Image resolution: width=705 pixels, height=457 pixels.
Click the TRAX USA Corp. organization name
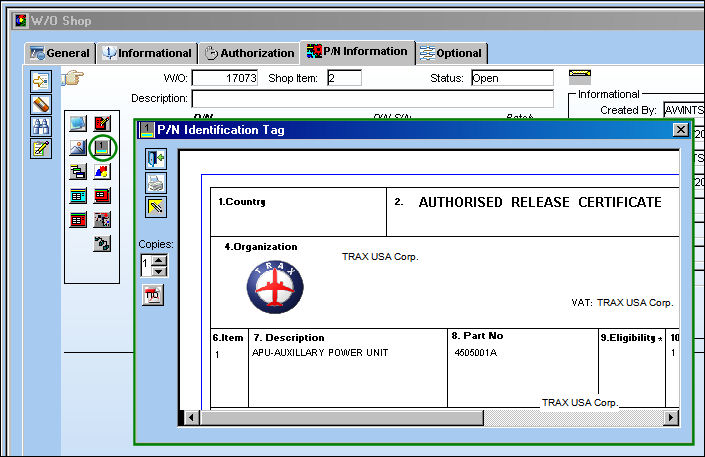point(380,257)
